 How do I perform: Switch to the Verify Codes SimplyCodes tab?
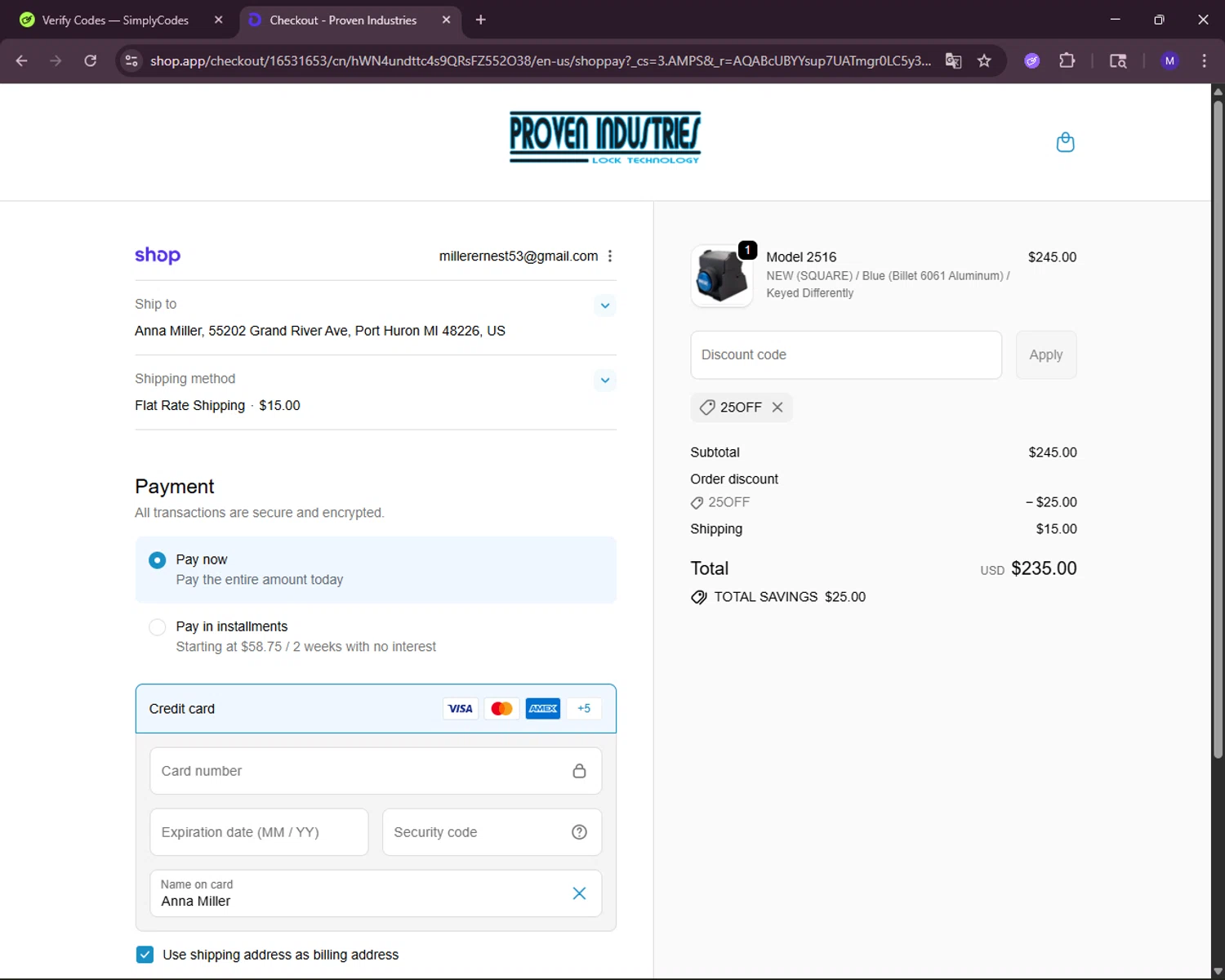click(115, 20)
